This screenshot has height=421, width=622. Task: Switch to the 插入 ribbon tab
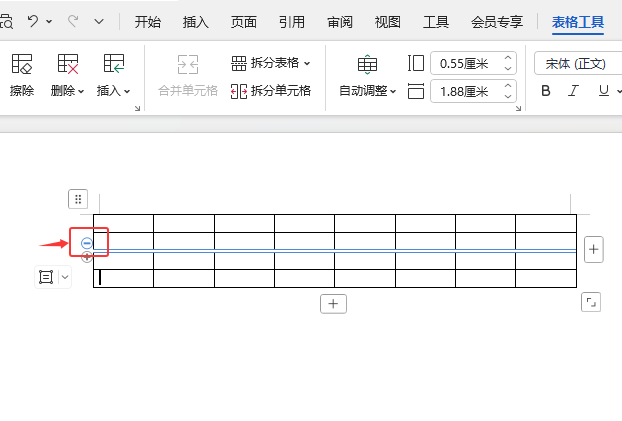[x=196, y=22]
